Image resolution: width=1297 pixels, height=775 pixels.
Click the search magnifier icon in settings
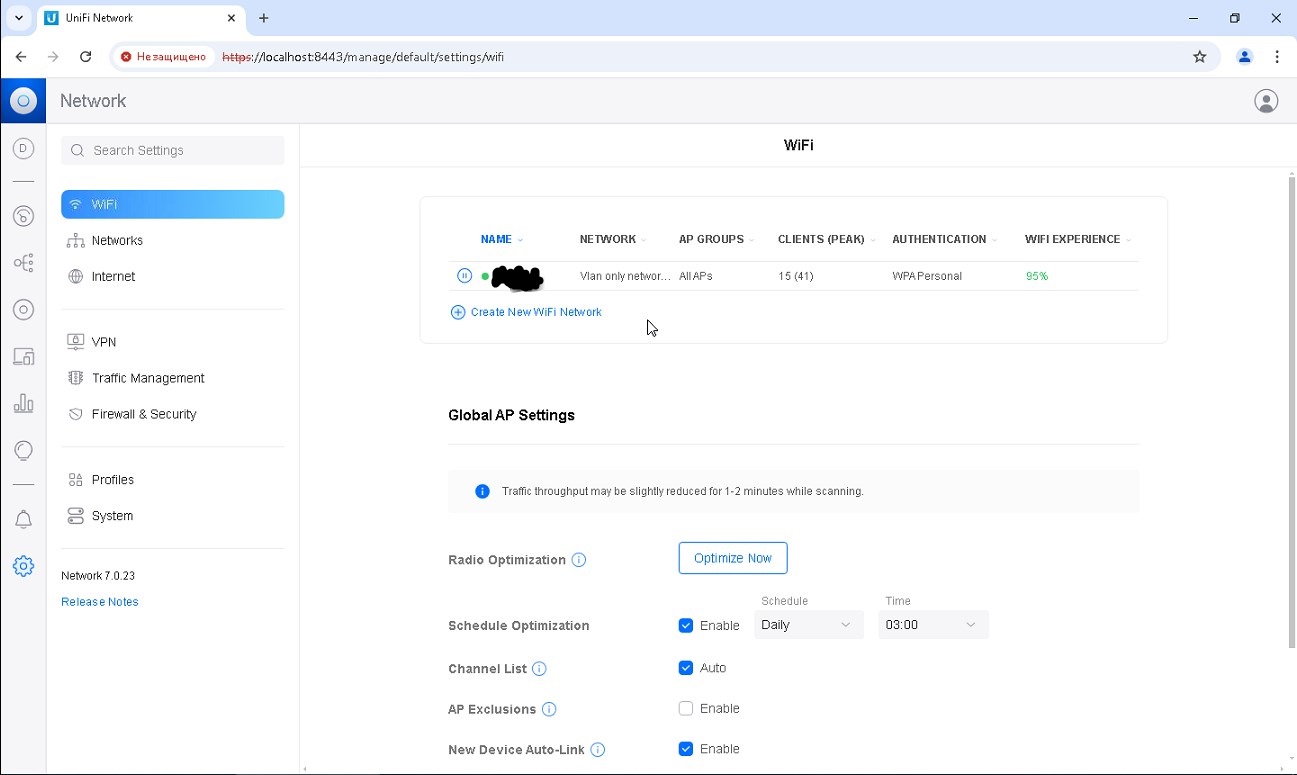click(77, 150)
